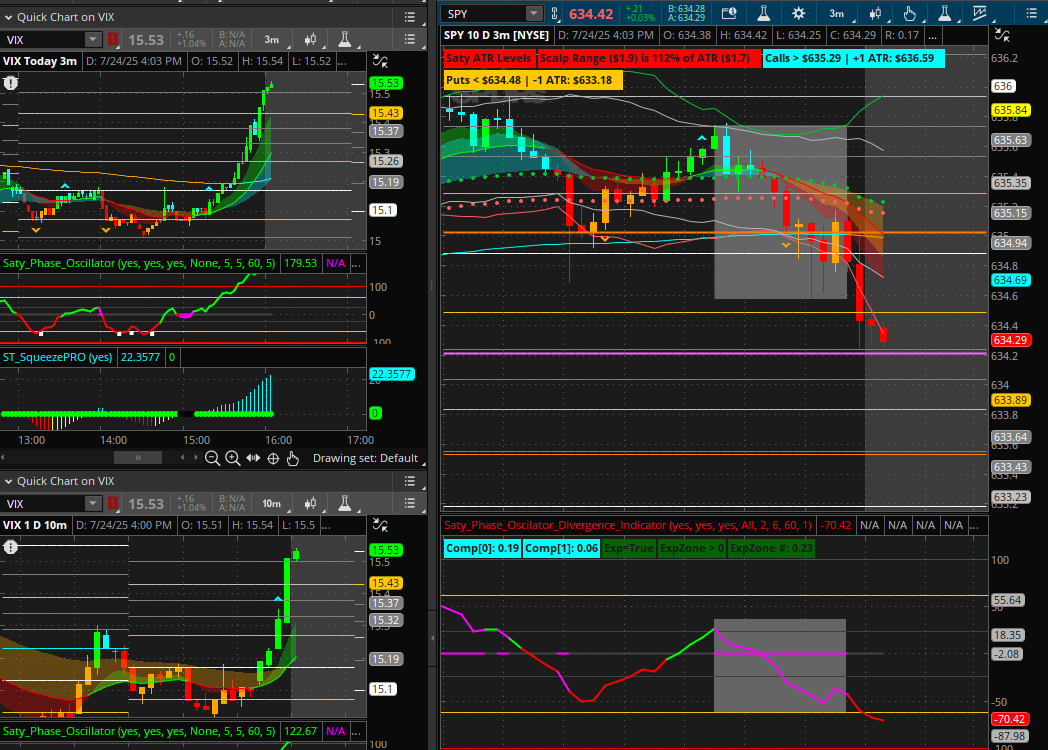
Task: Click the Saty_Phase_Oscillator 179.53 study label
Action: coord(138,263)
